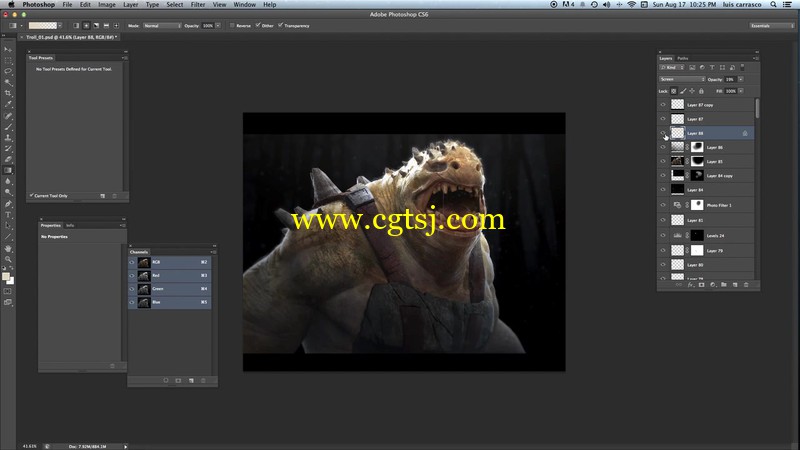Change screen mode icon in toolbox
This screenshot has width=800, height=450.
tap(8, 303)
